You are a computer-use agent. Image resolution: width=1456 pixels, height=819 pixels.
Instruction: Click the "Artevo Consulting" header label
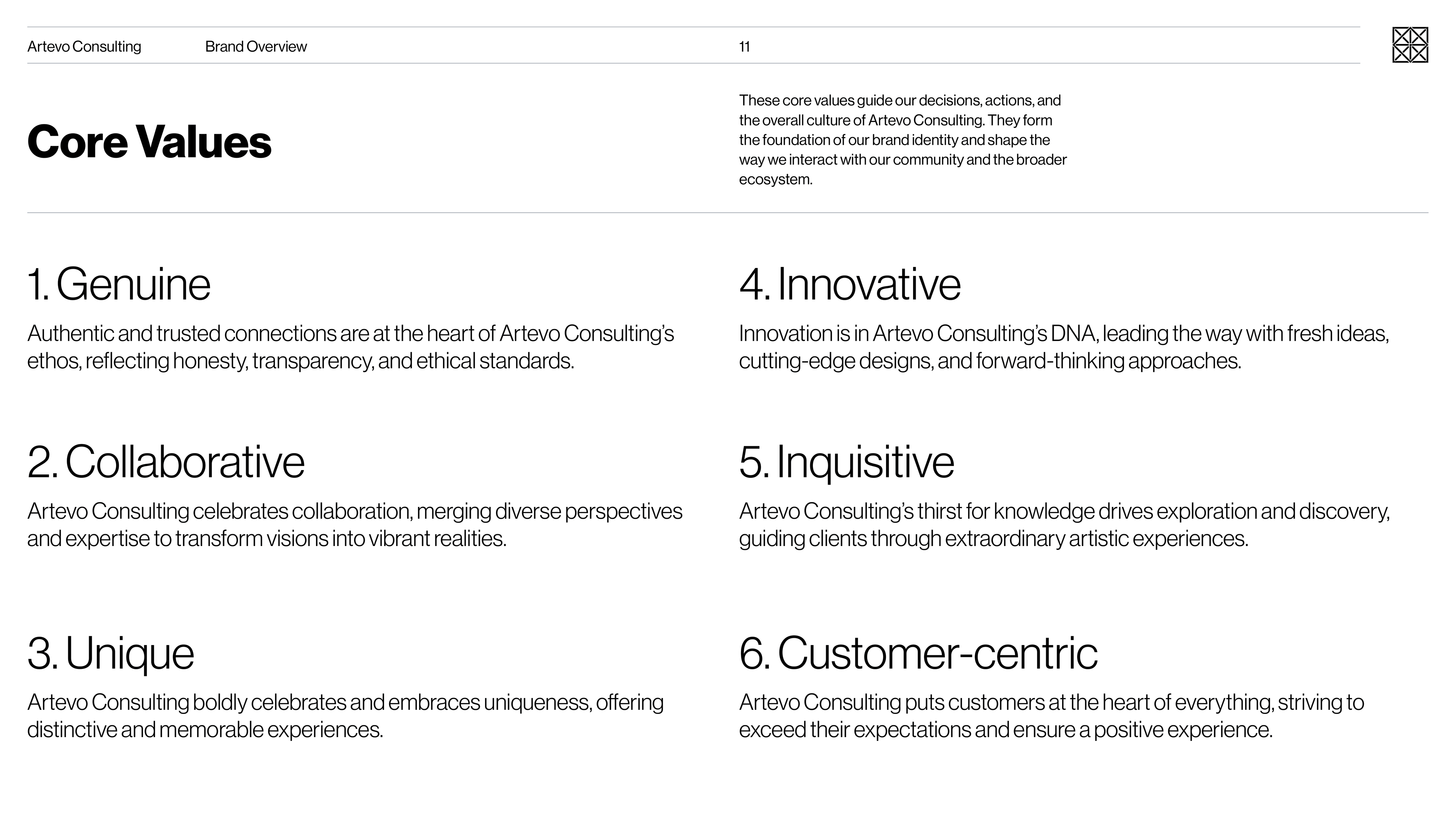point(84,46)
